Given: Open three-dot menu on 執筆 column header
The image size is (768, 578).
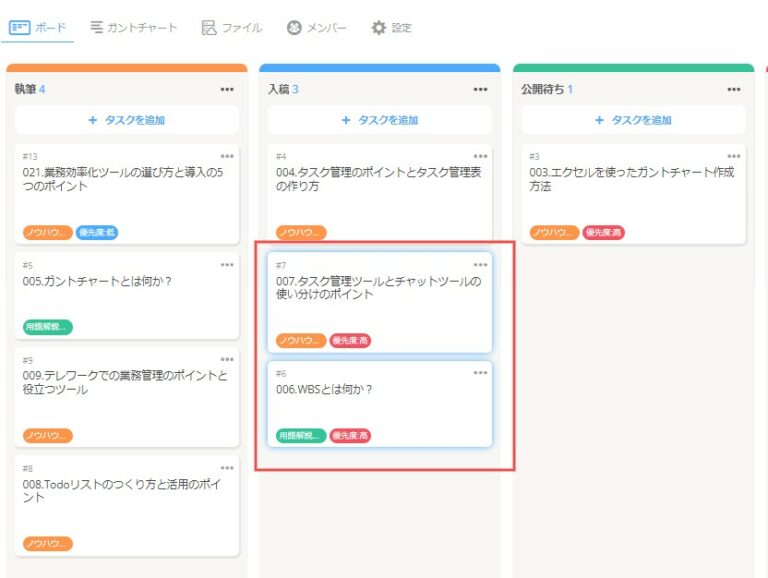Looking at the screenshot, I should pyautogui.click(x=227, y=89).
